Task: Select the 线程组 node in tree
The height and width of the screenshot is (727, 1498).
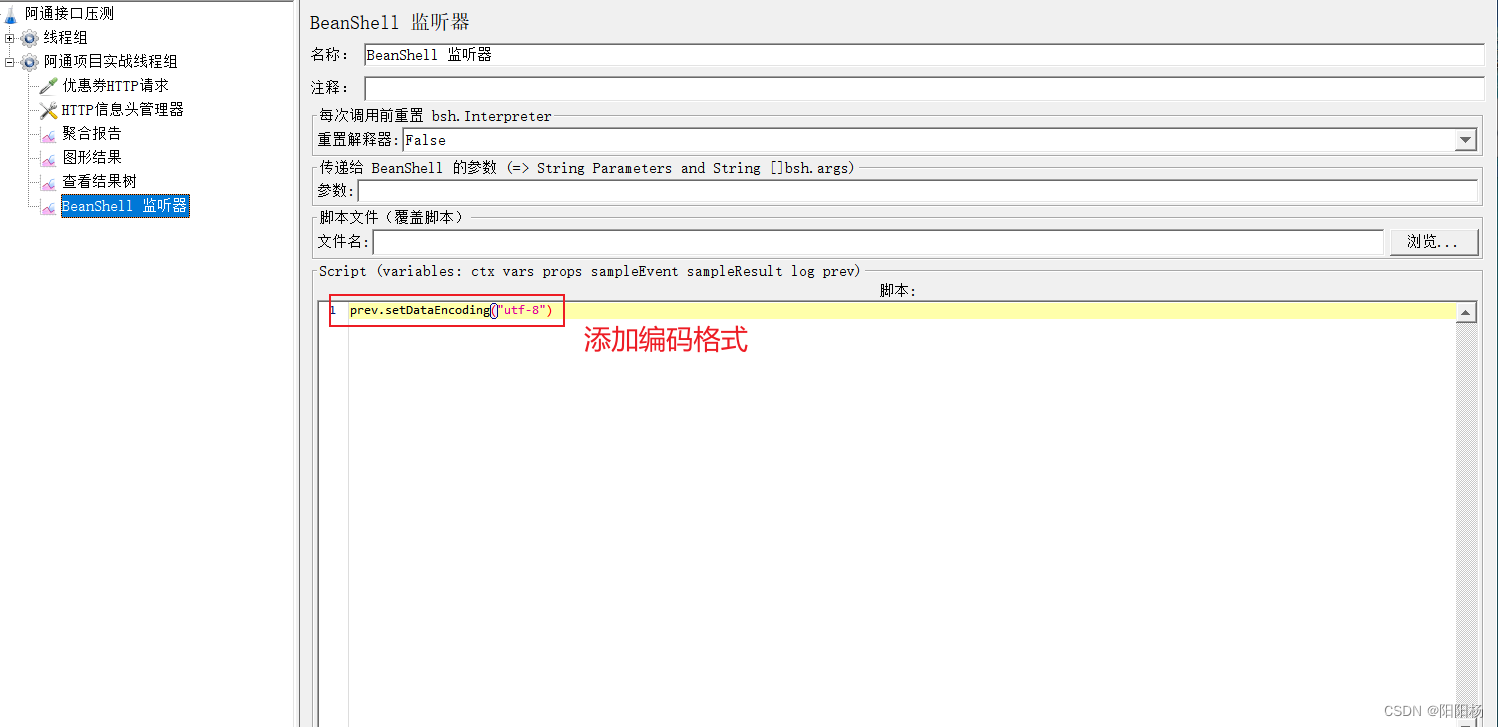Action: coord(65,38)
